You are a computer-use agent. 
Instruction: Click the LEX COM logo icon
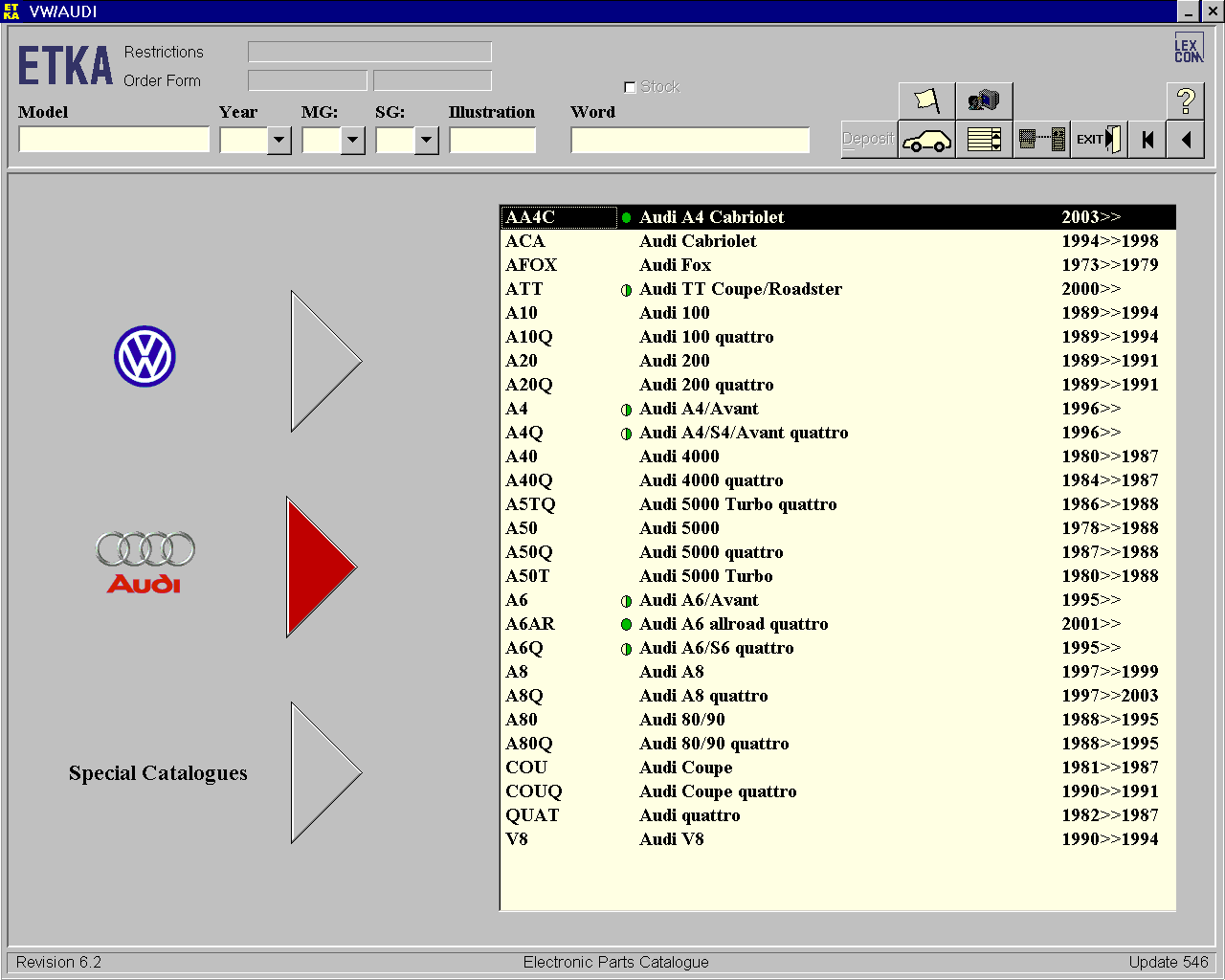point(1188,50)
